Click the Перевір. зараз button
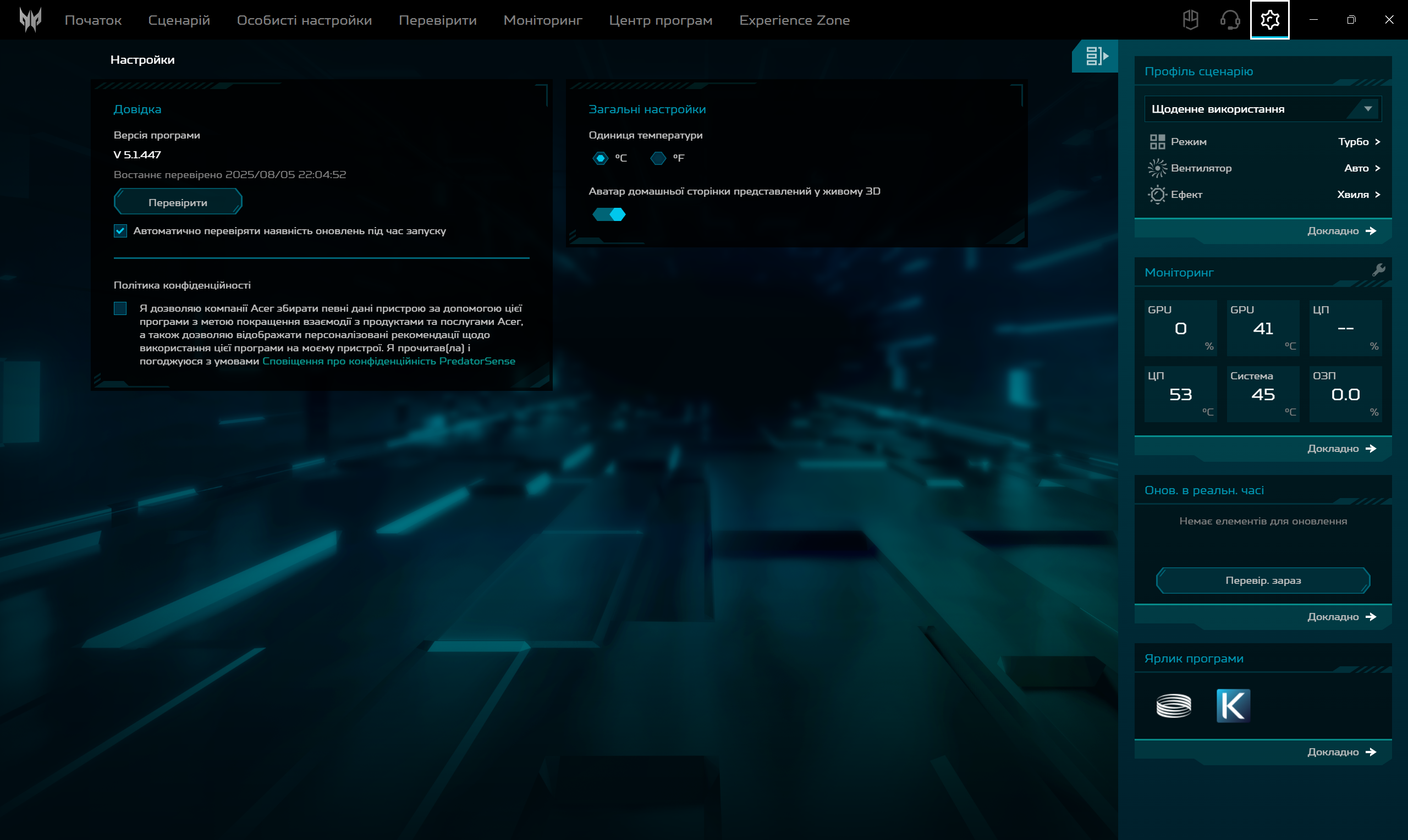Screen dimensions: 1408x840 click(1262, 580)
